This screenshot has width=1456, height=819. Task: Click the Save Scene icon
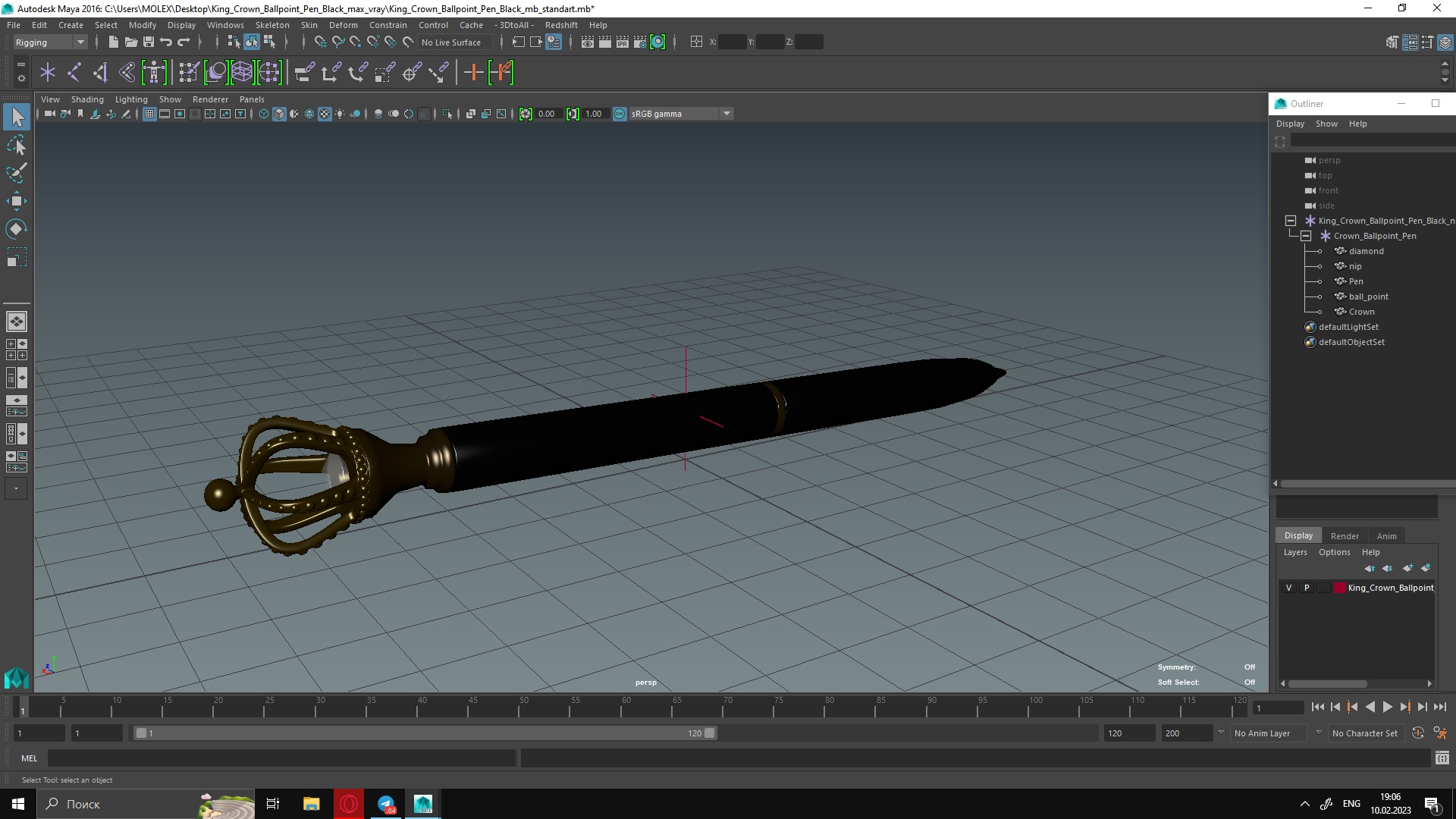coord(149,42)
